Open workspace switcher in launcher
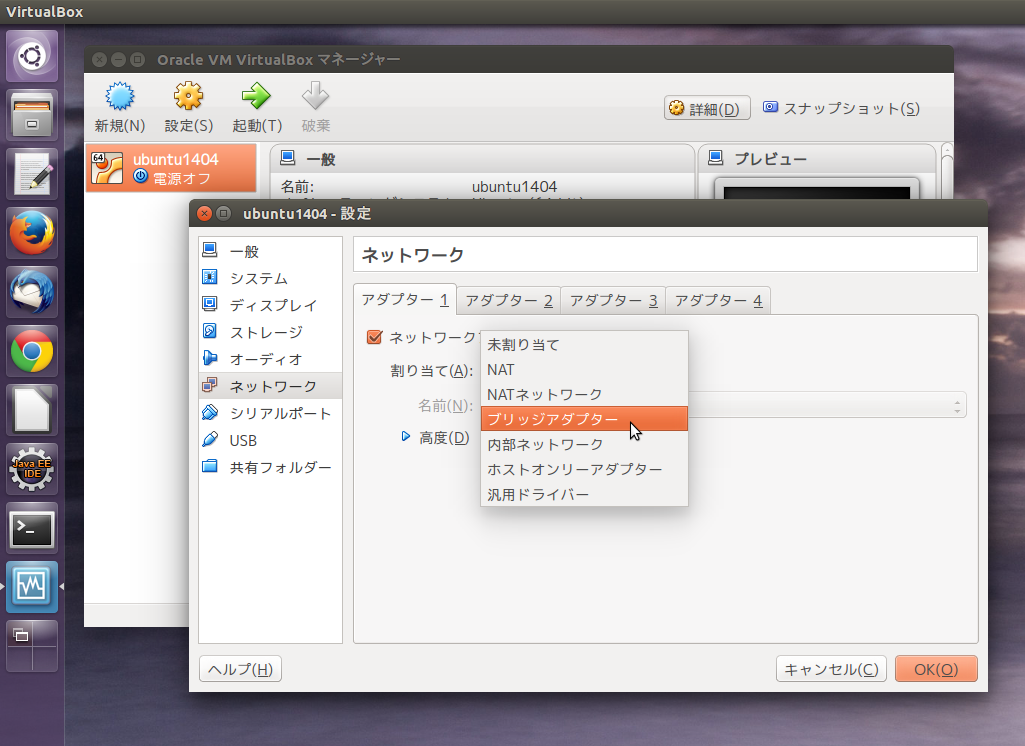1025x746 pixels. point(32,646)
